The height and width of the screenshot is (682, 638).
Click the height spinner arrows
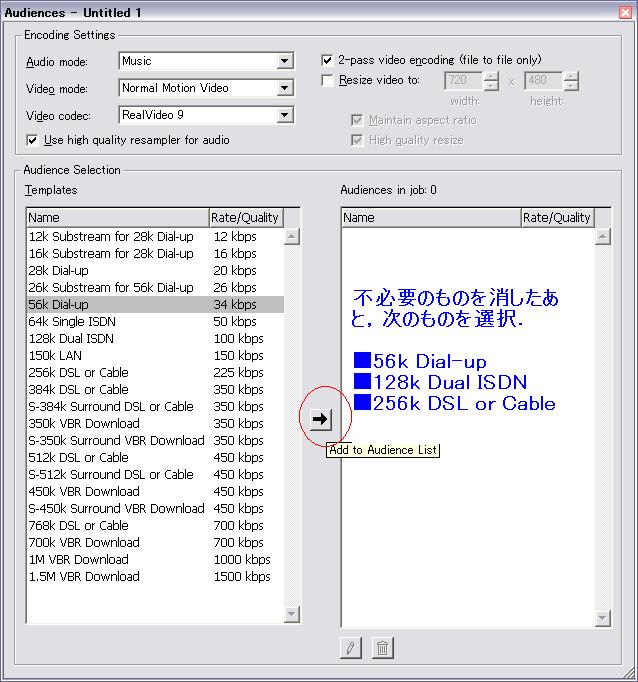click(x=571, y=80)
